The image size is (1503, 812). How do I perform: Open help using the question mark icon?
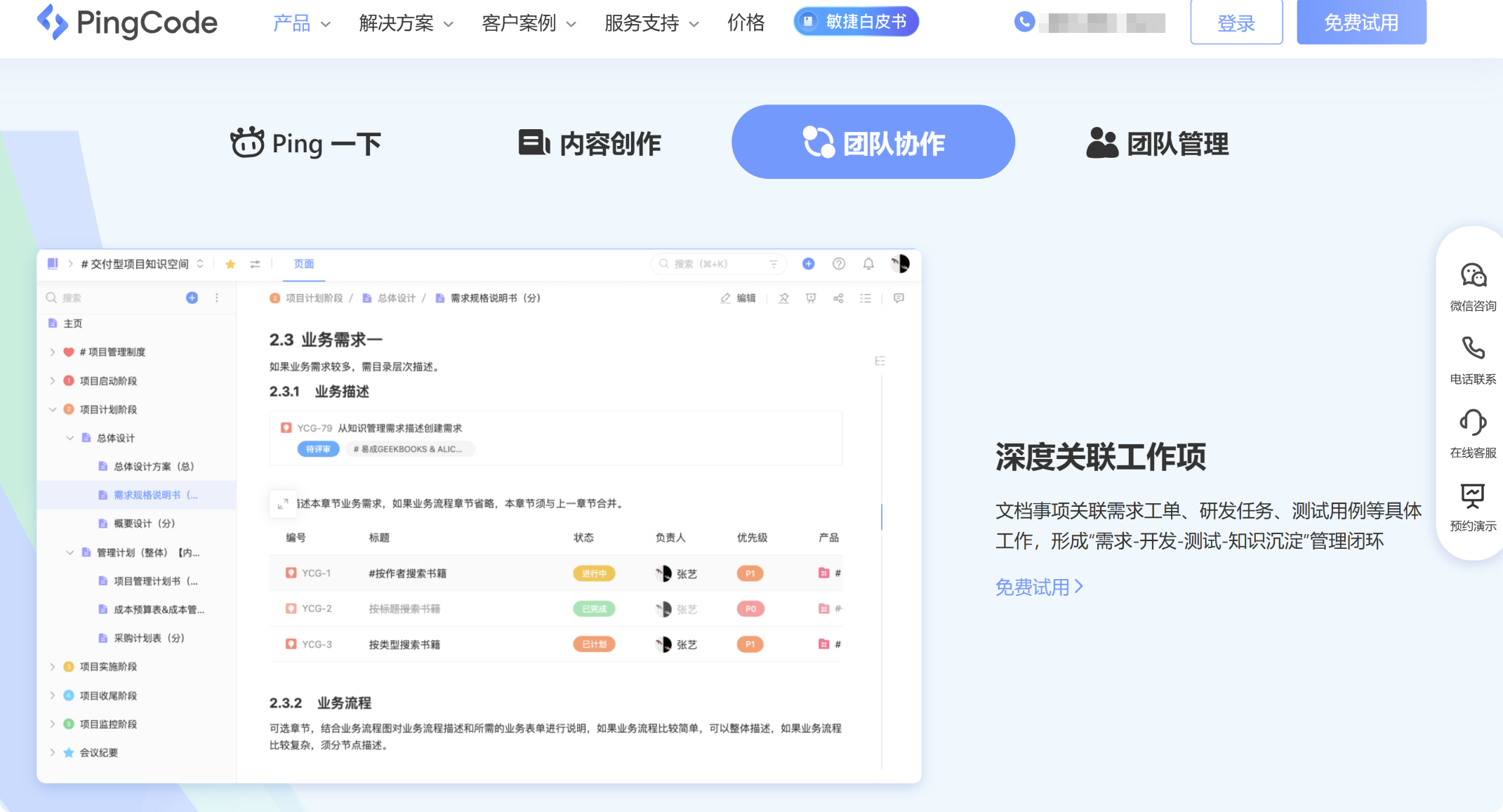click(839, 264)
